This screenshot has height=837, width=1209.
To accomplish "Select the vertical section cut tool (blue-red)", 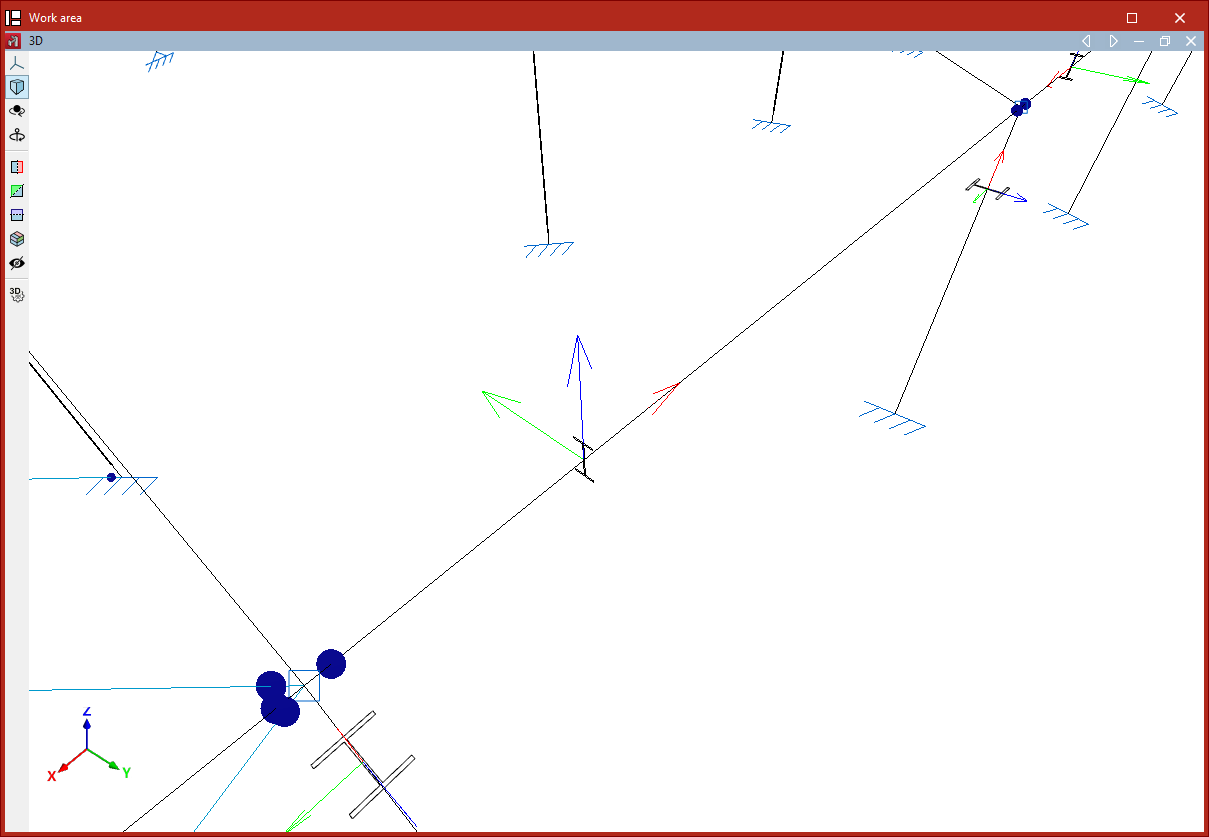I will [x=16, y=167].
